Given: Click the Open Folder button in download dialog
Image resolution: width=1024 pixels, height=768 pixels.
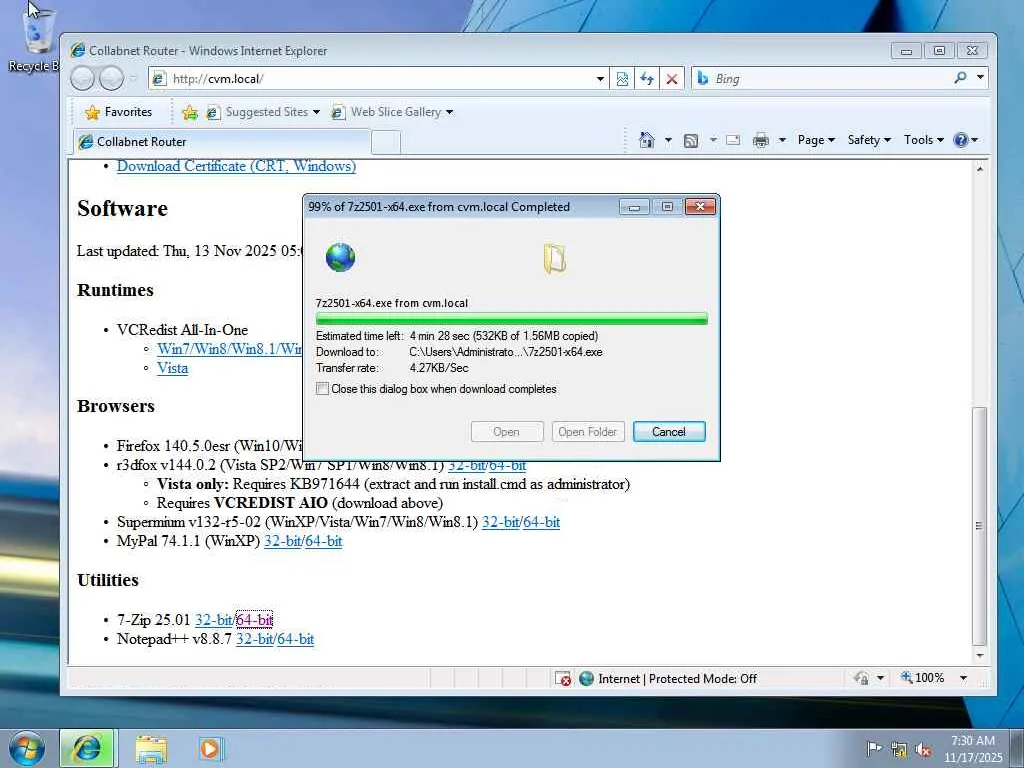Looking at the screenshot, I should (x=588, y=432).
